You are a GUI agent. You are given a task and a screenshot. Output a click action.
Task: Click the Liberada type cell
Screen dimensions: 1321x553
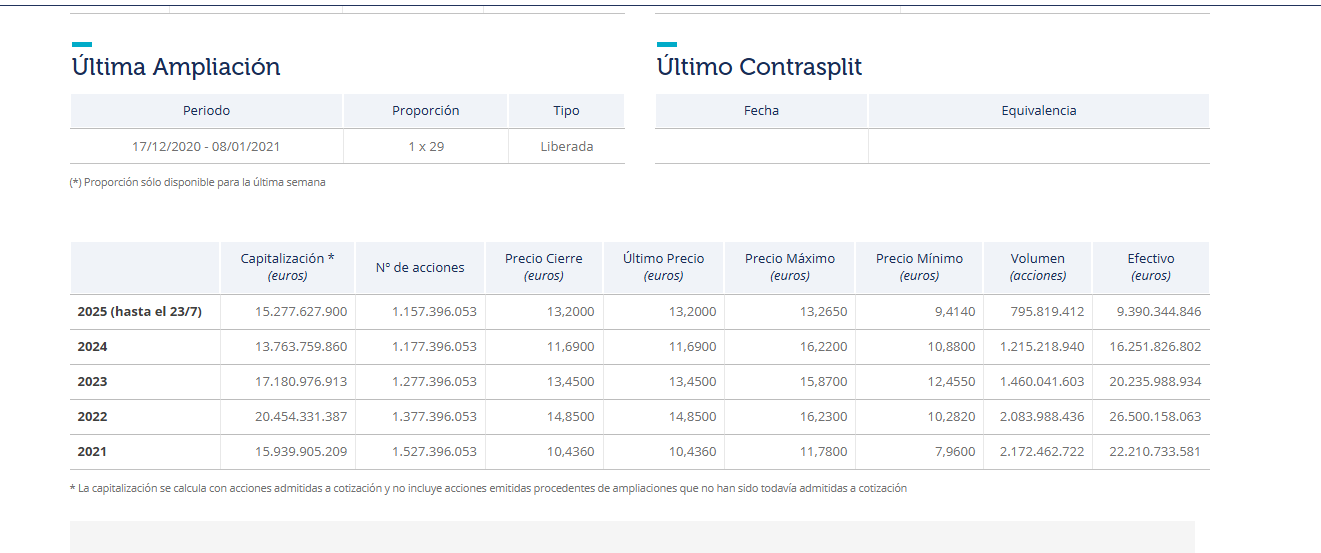(566, 147)
